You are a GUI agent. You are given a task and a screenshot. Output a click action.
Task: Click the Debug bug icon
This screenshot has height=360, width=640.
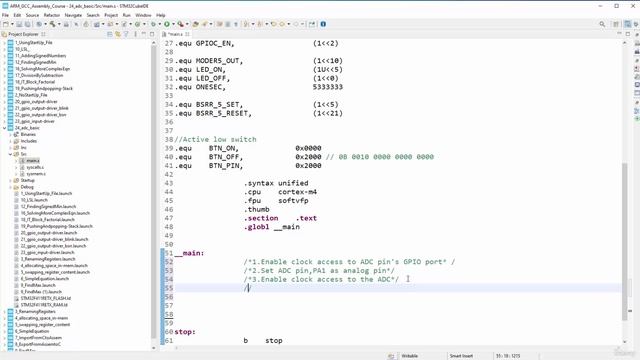point(153,24)
